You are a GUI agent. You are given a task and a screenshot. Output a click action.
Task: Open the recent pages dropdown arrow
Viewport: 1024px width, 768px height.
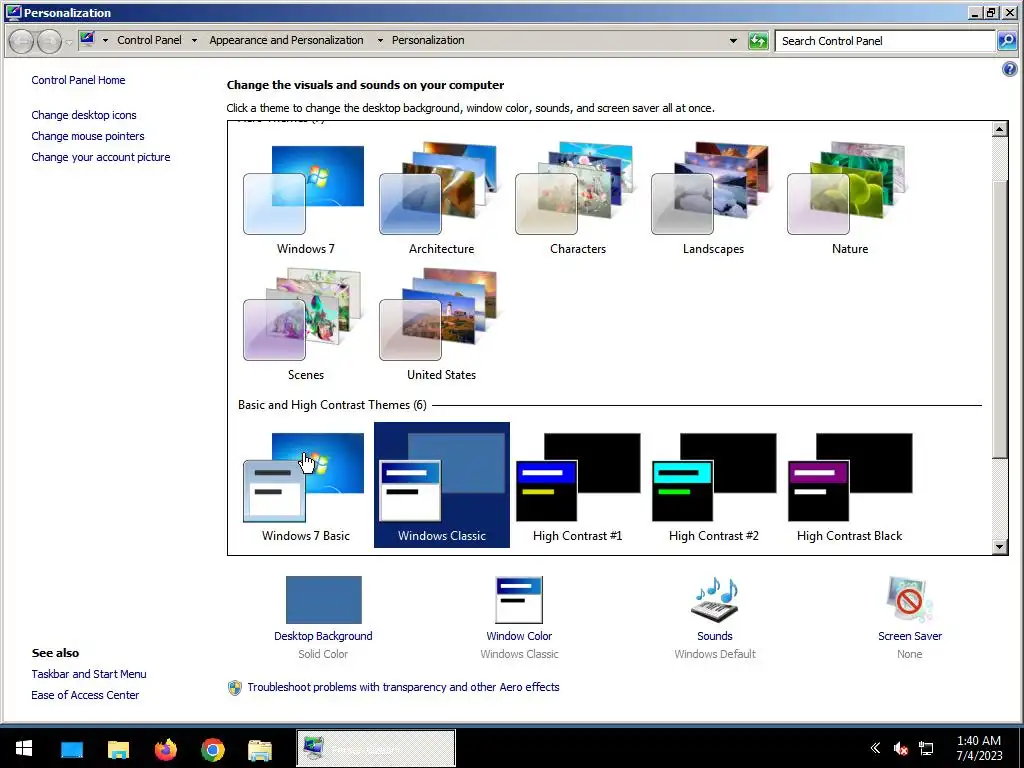69,42
